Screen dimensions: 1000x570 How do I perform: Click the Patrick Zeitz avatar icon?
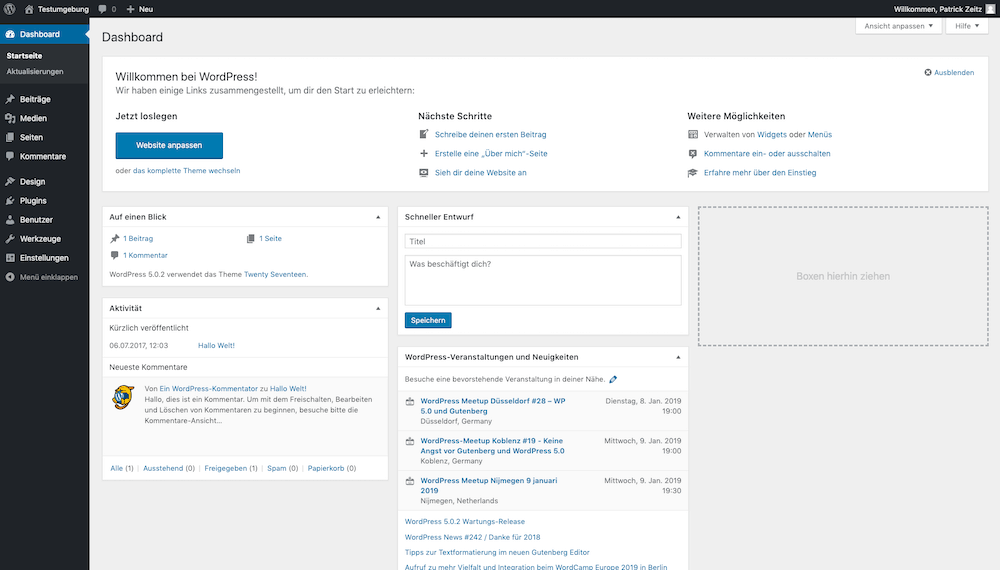(x=990, y=9)
